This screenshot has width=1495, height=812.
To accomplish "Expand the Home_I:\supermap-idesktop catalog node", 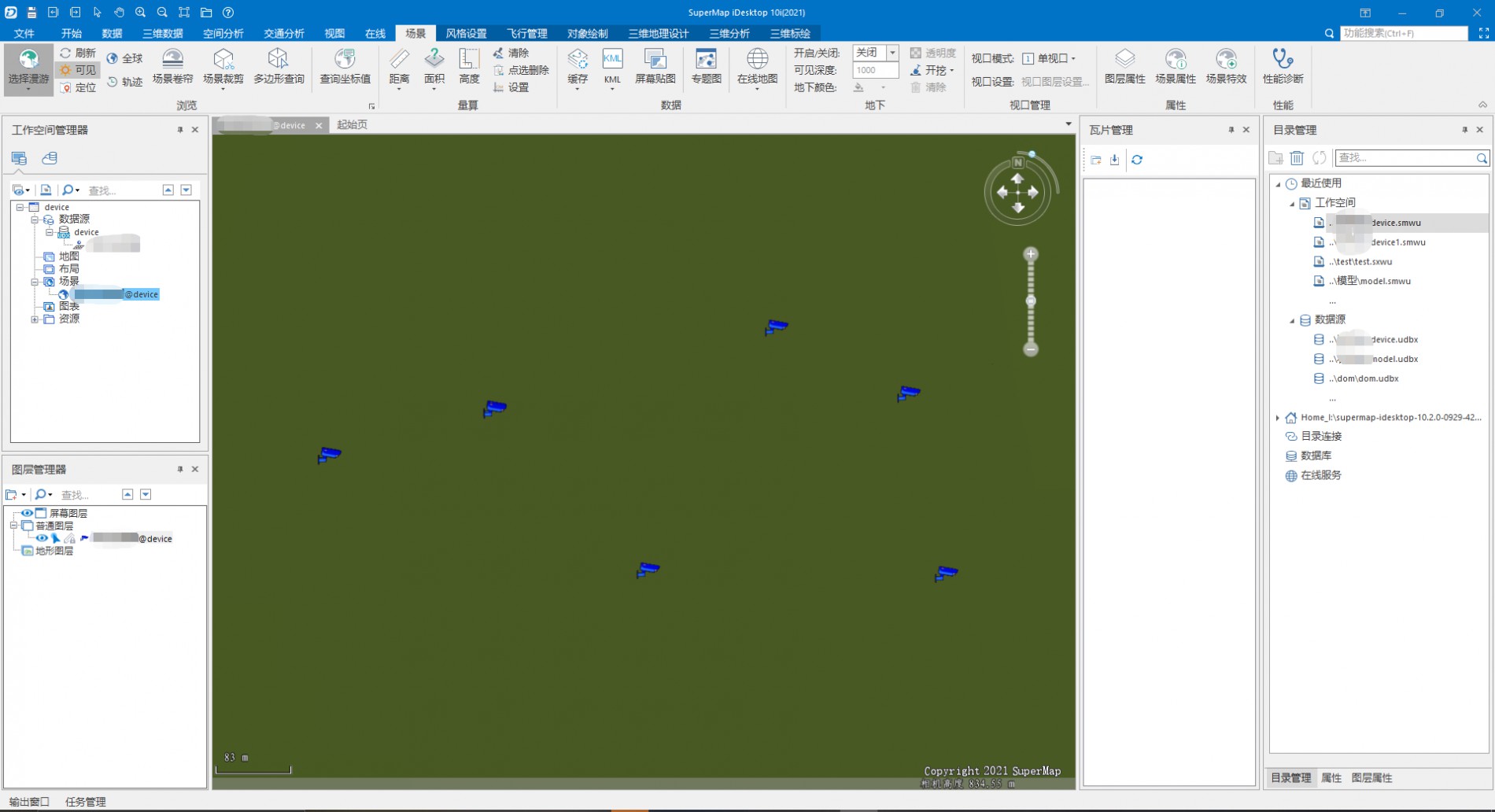I will pyautogui.click(x=1278, y=418).
